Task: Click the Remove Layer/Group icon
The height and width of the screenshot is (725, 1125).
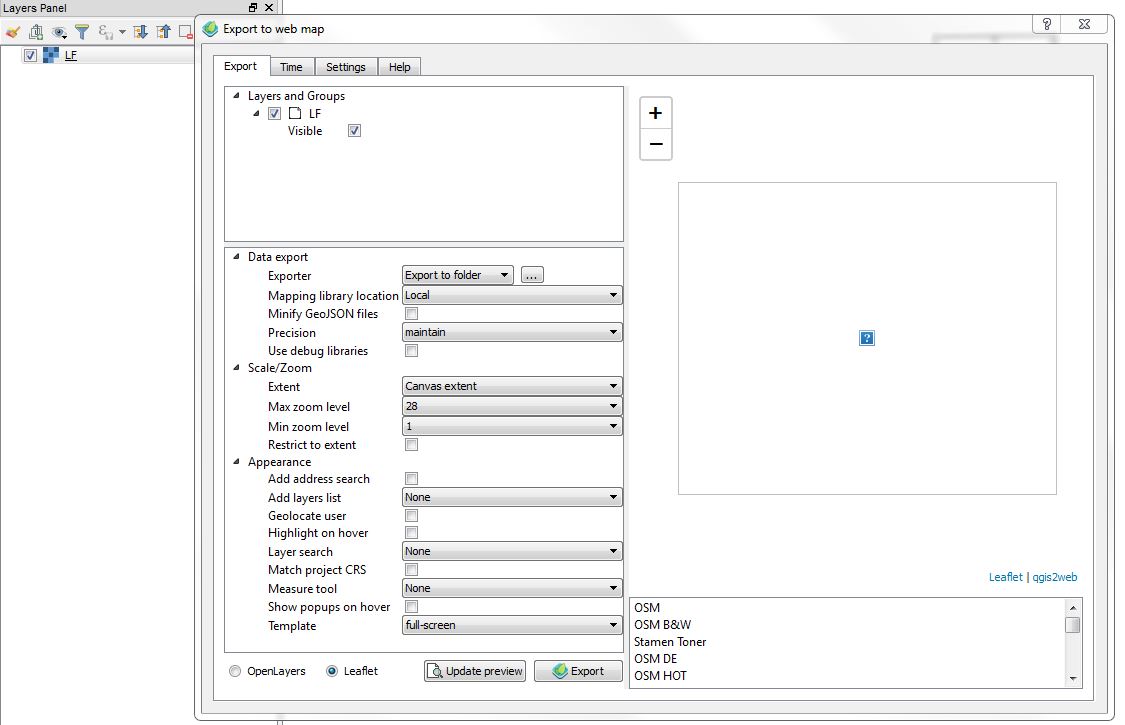Action: click(184, 31)
